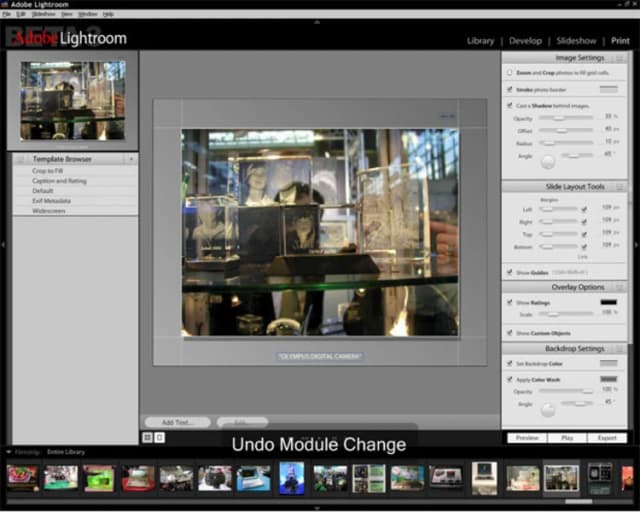Switch to single-slide view icon in toolbar

click(160, 438)
